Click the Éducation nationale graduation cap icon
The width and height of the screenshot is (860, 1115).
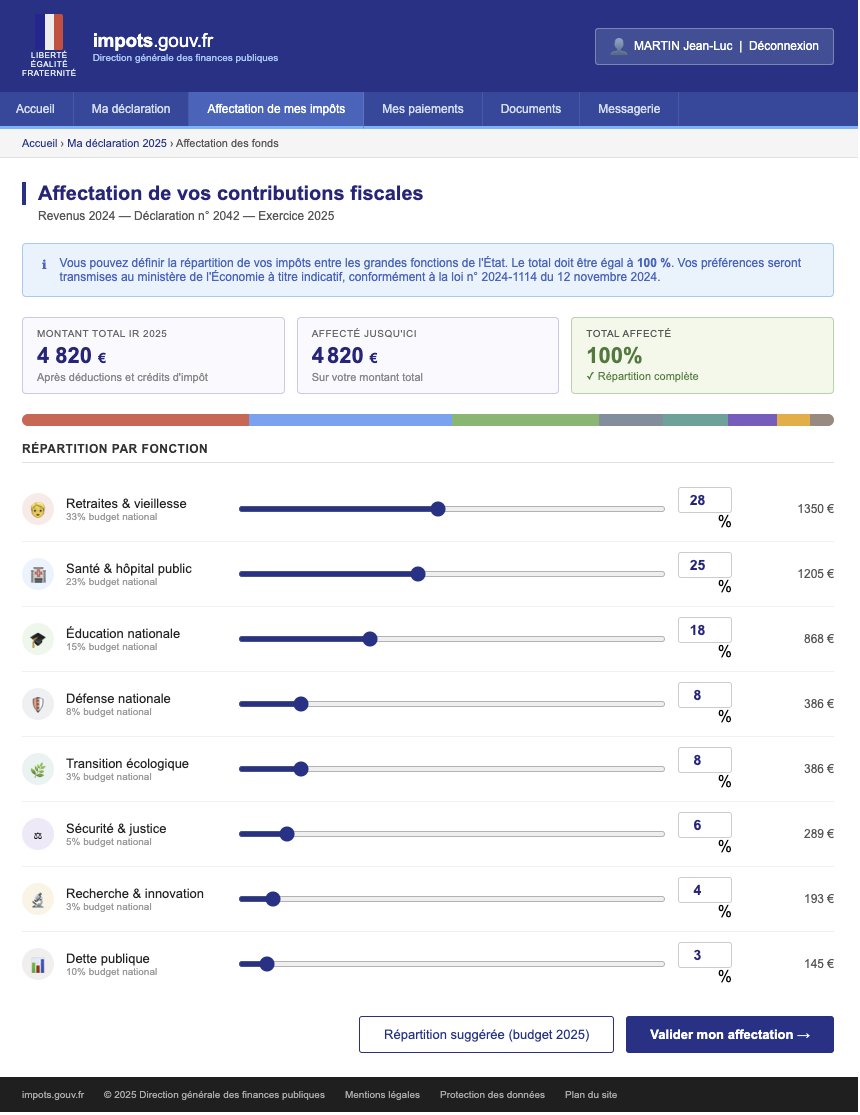[38, 639]
